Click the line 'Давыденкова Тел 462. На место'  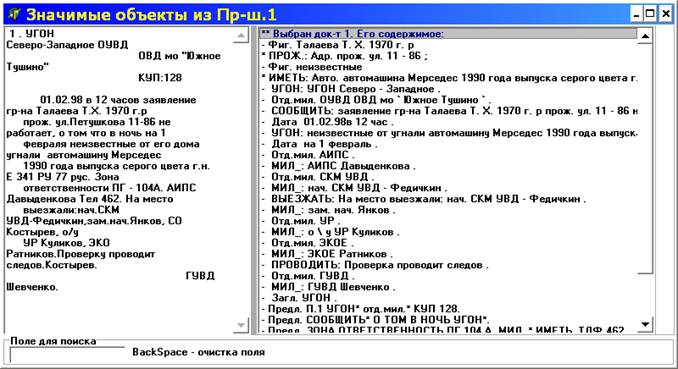point(90,199)
